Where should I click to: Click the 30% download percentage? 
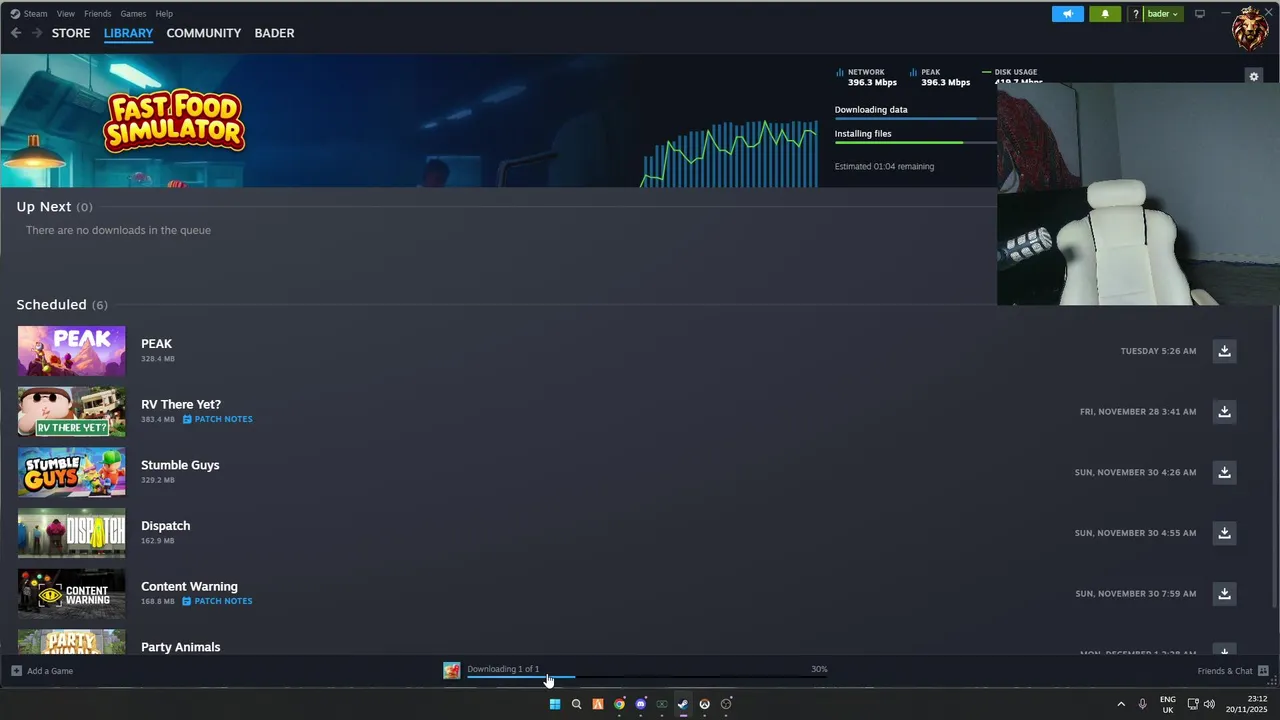tap(819, 669)
